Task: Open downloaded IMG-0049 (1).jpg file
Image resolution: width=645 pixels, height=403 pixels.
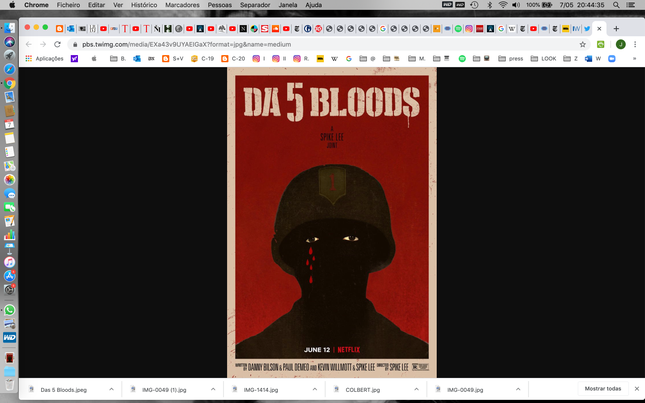Action: (163, 390)
